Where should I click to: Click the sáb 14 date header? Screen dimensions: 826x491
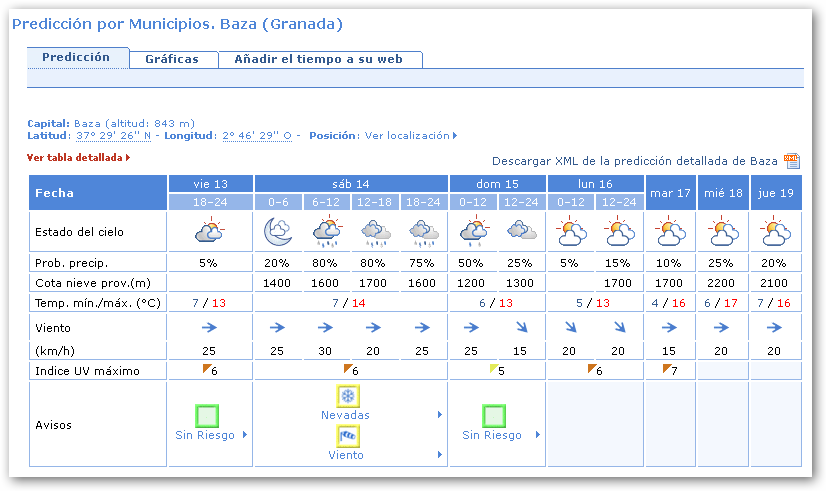[351, 184]
